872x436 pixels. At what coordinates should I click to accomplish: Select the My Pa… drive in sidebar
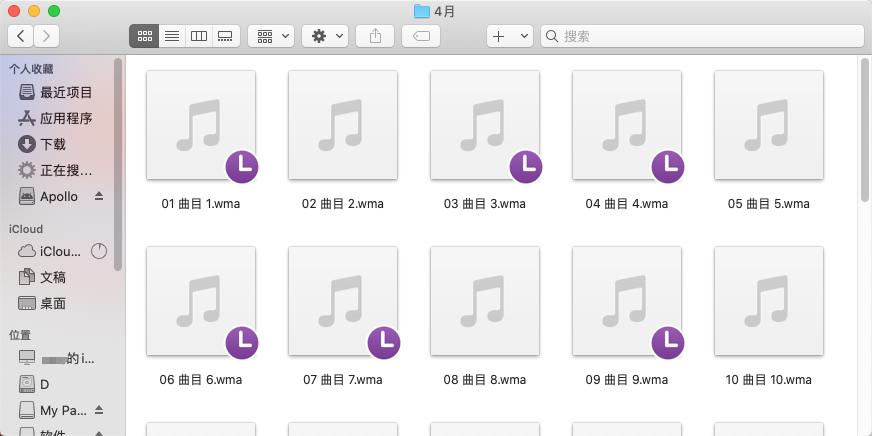point(53,410)
